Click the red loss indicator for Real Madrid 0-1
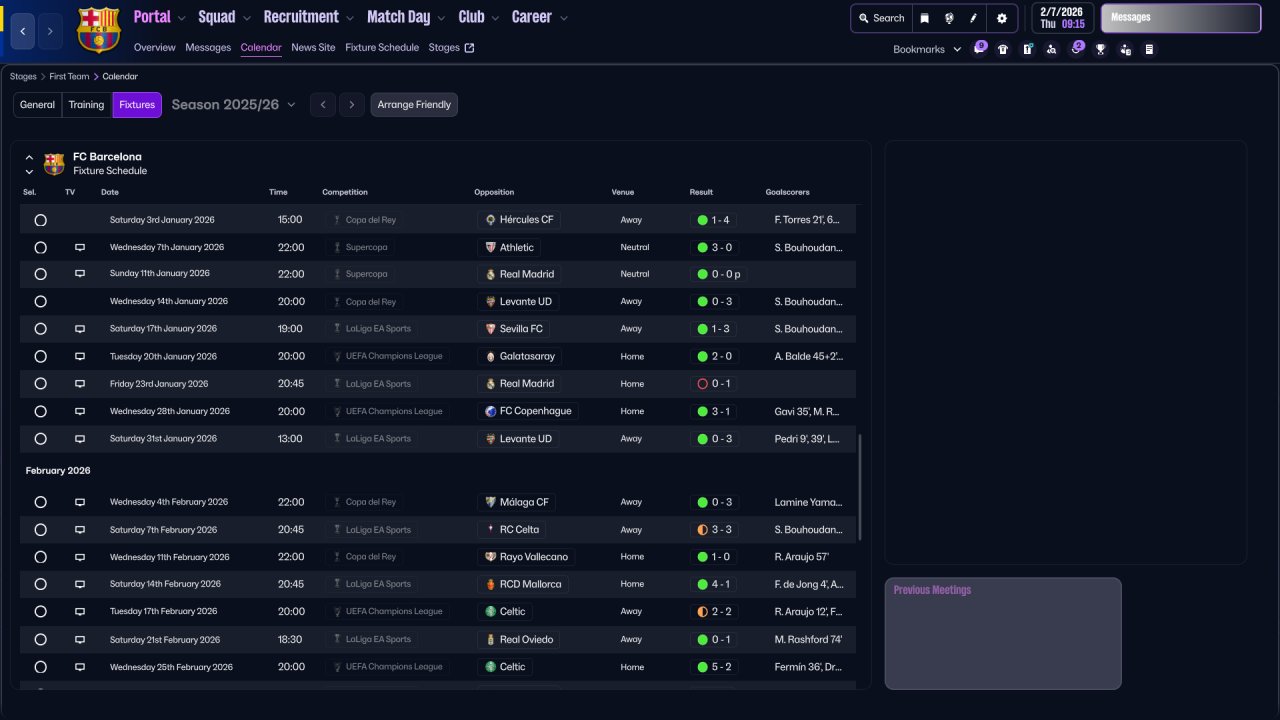 point(702,384)
